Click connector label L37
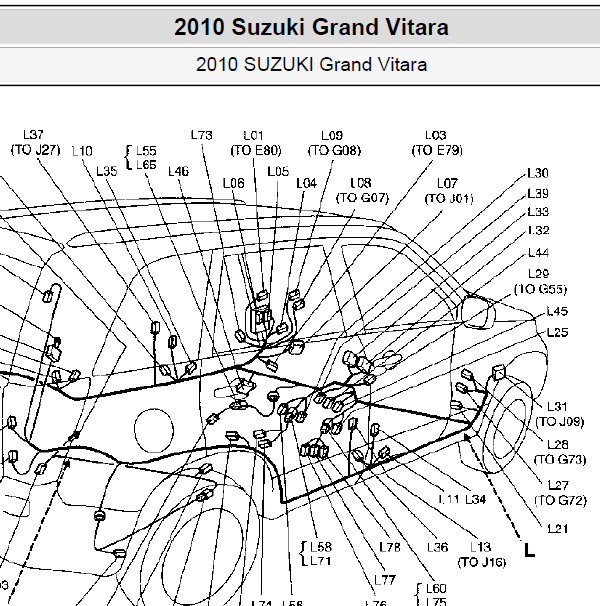Viewport: 600px width, 606px height. pos(33,135)
